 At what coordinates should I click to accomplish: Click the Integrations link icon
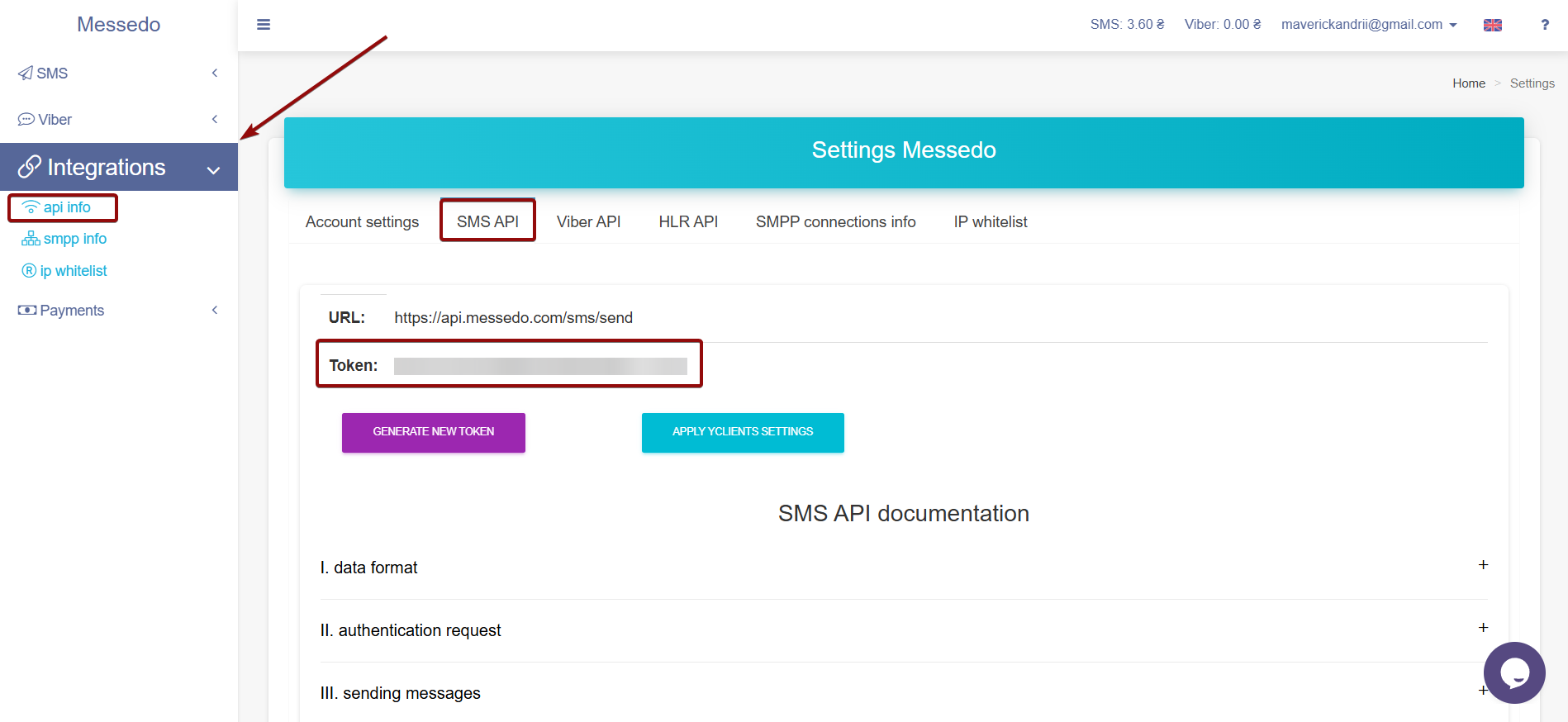[30, 167]
